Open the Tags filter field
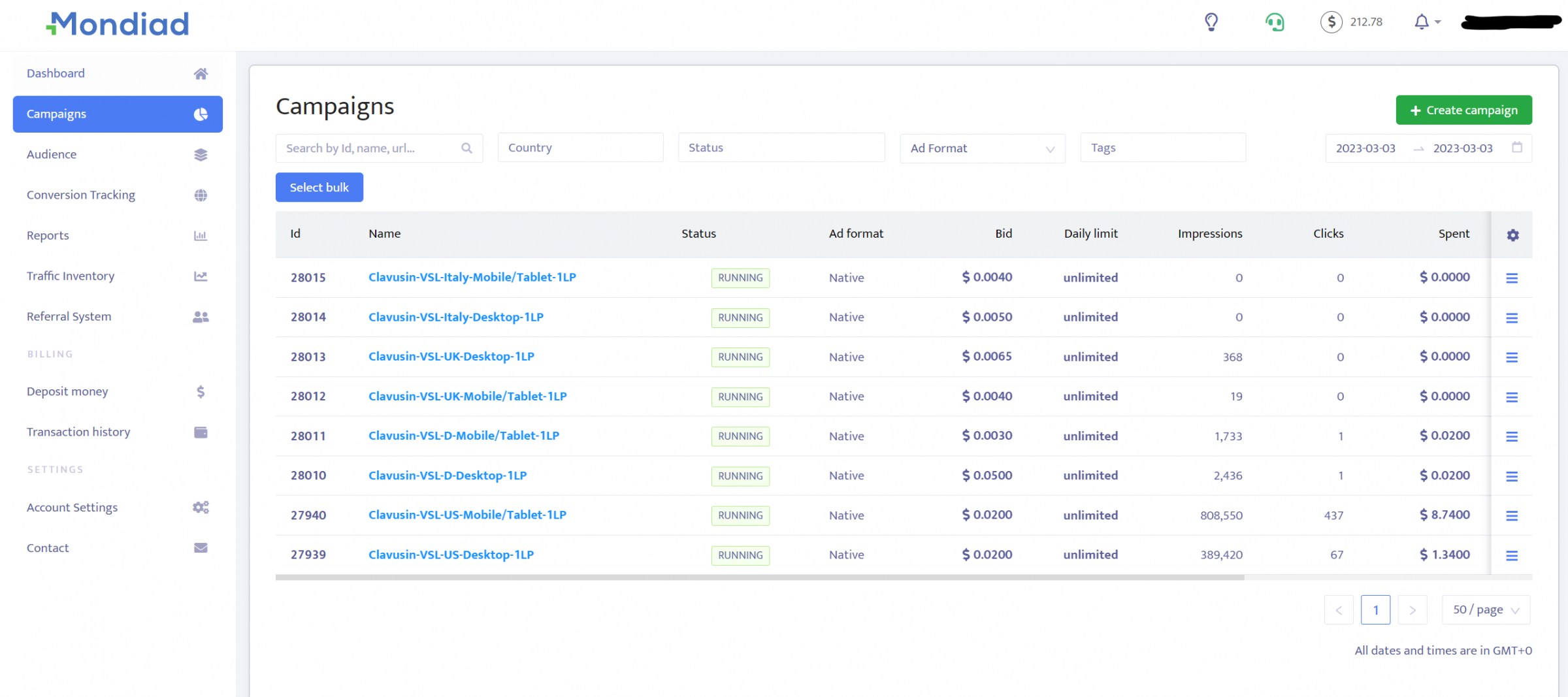The image size is (1568, 697). click(1163, 148)
